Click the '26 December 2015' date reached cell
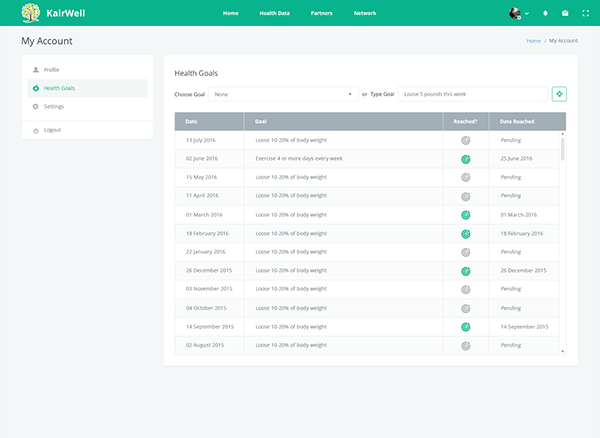This screenshot has height=438, width=600. [x=523, y=270]
